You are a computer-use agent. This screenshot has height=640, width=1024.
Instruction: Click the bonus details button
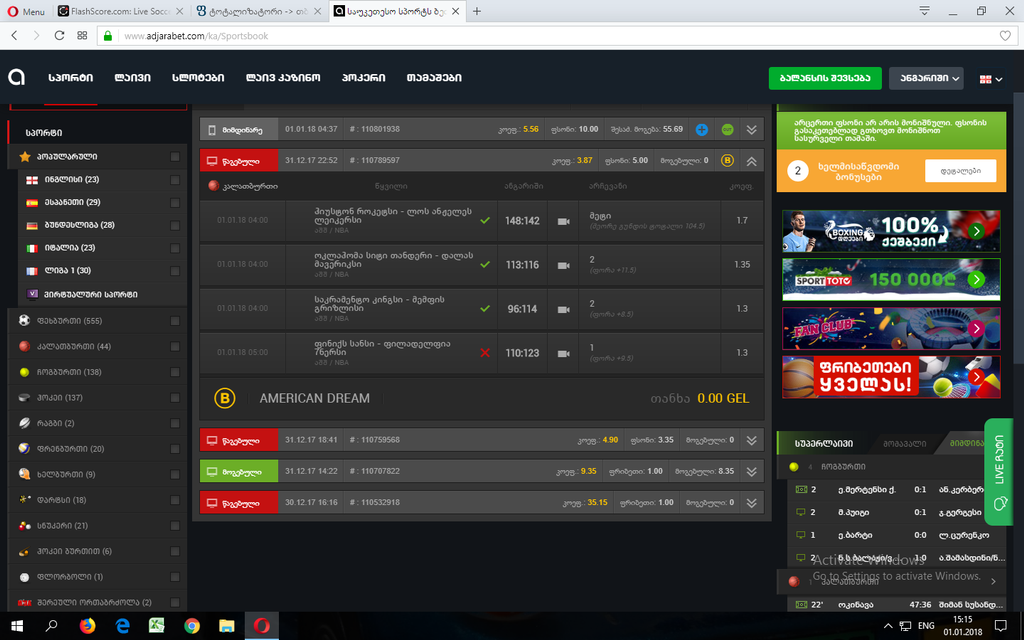click(x=961, y=170)
